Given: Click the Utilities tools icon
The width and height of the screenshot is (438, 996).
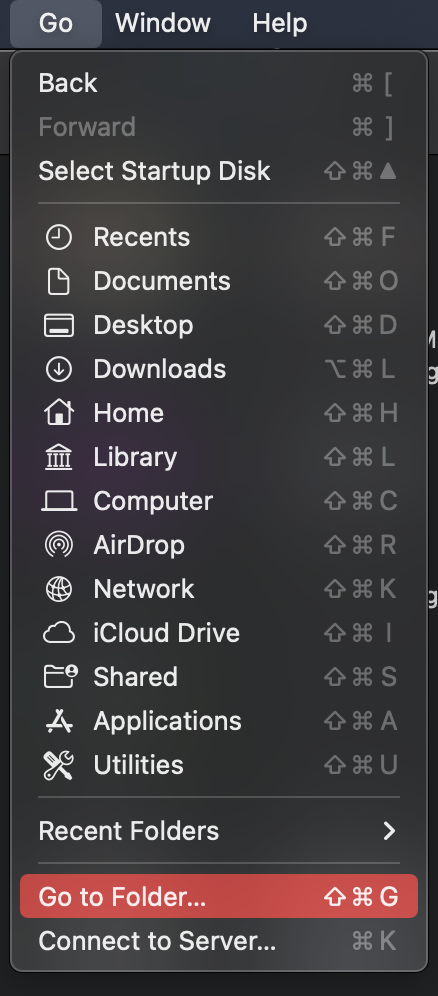Looking at the screenshot, I should [58, 765].
